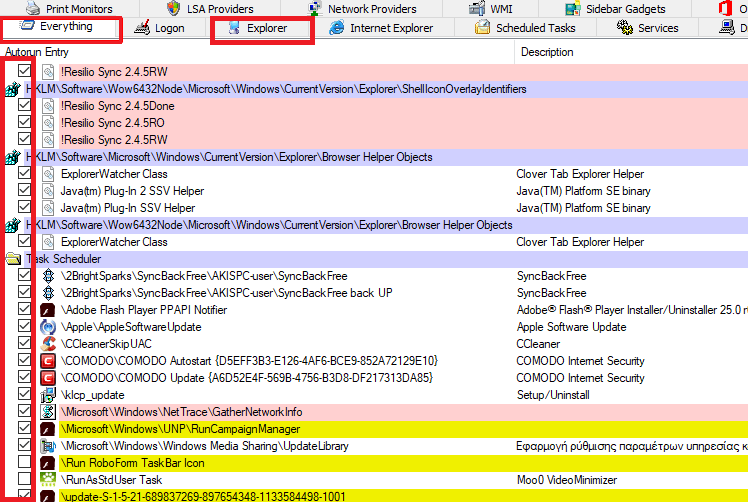Image resolution: width=748 pixels, height=502 pixels.
Task: Click the Everything tab icon
Action: click(27, 26)
